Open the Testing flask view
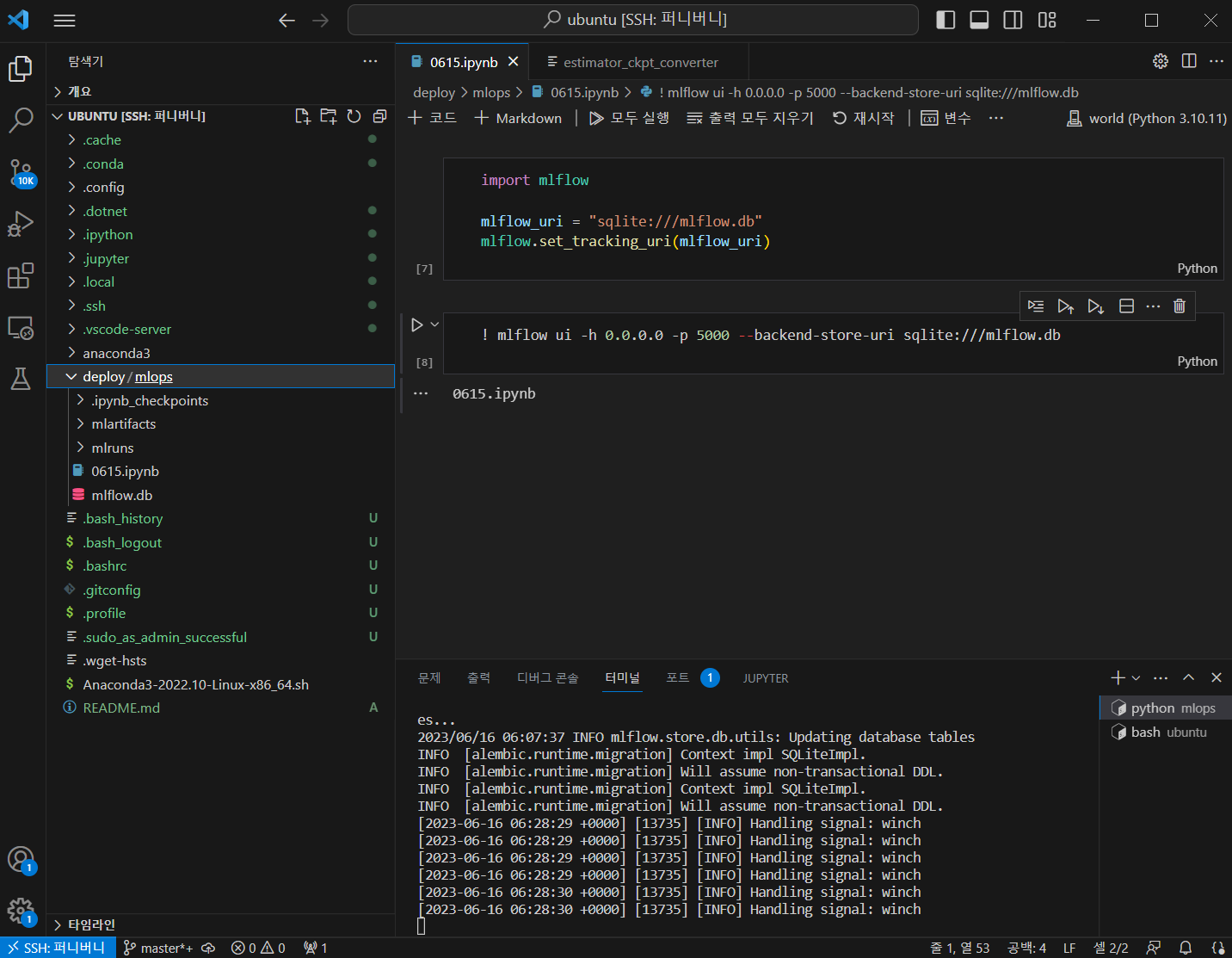 click(x=21, y=379)
